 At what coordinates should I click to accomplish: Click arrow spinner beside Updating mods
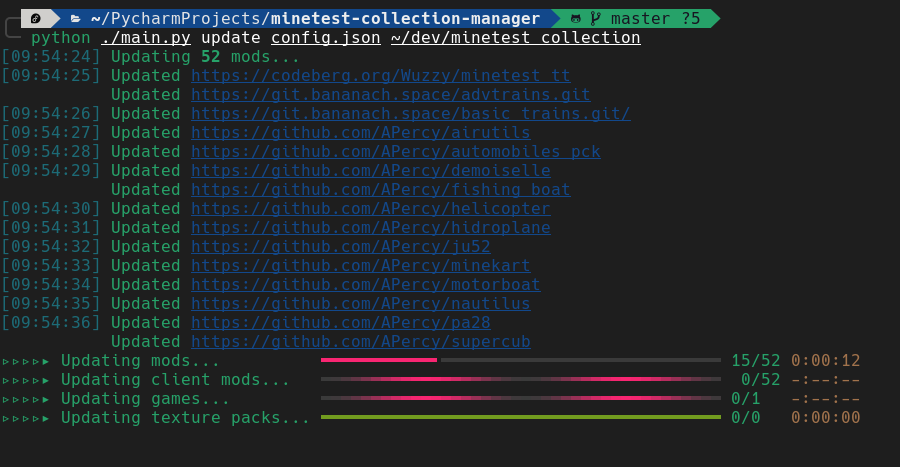click(x=26, y=361)
